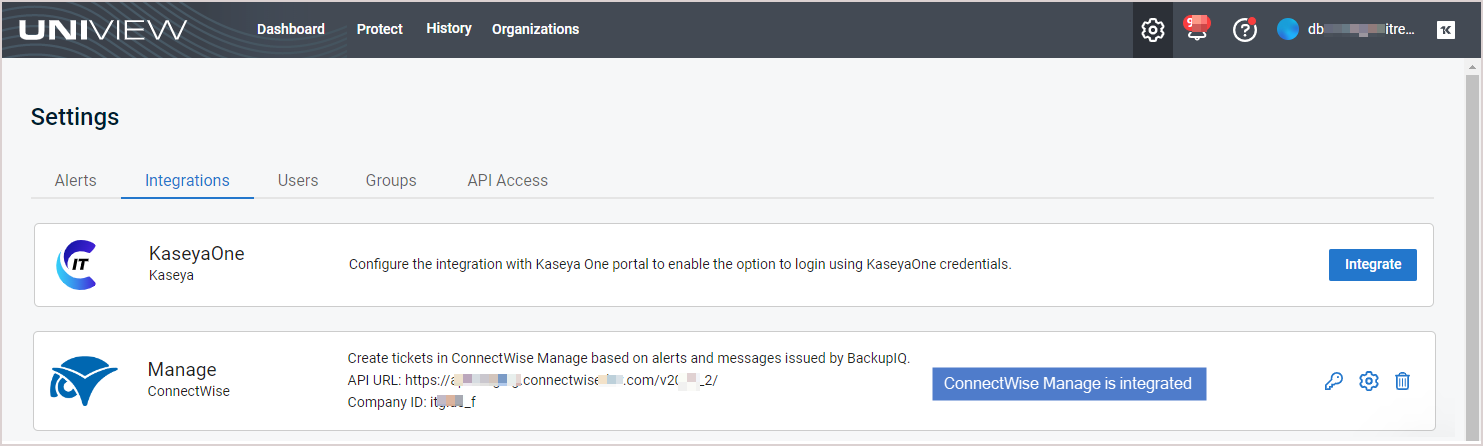Open the Organizations menu
This screenshot has height=446, width=1483.
pyautogui.click(x=535, y=29)
